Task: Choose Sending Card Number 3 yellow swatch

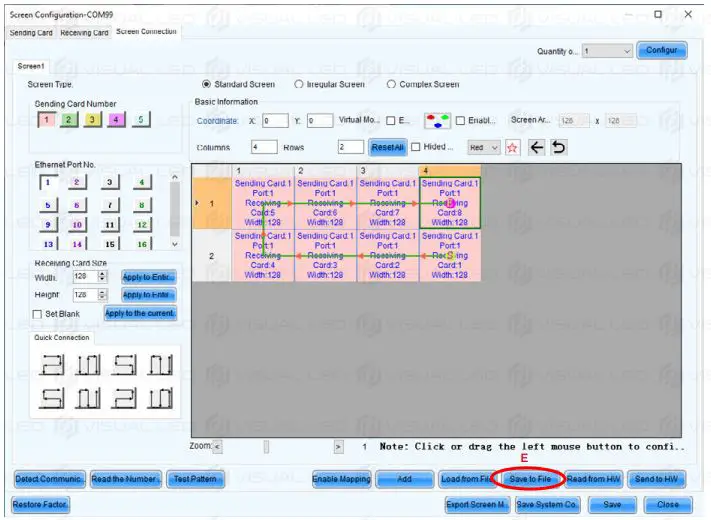Action: [x=92, y=120]
